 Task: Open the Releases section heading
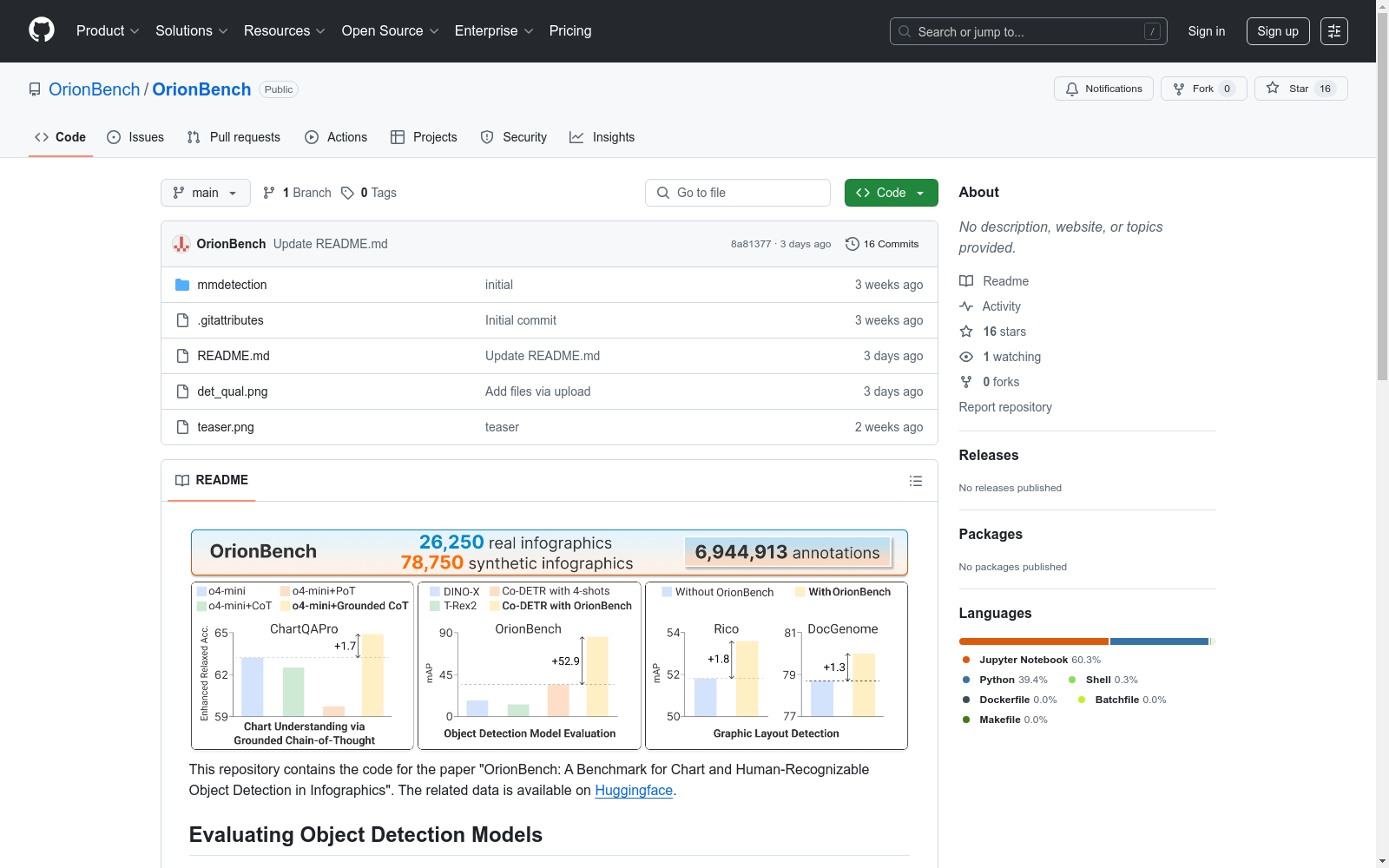(x=989, y=455)
